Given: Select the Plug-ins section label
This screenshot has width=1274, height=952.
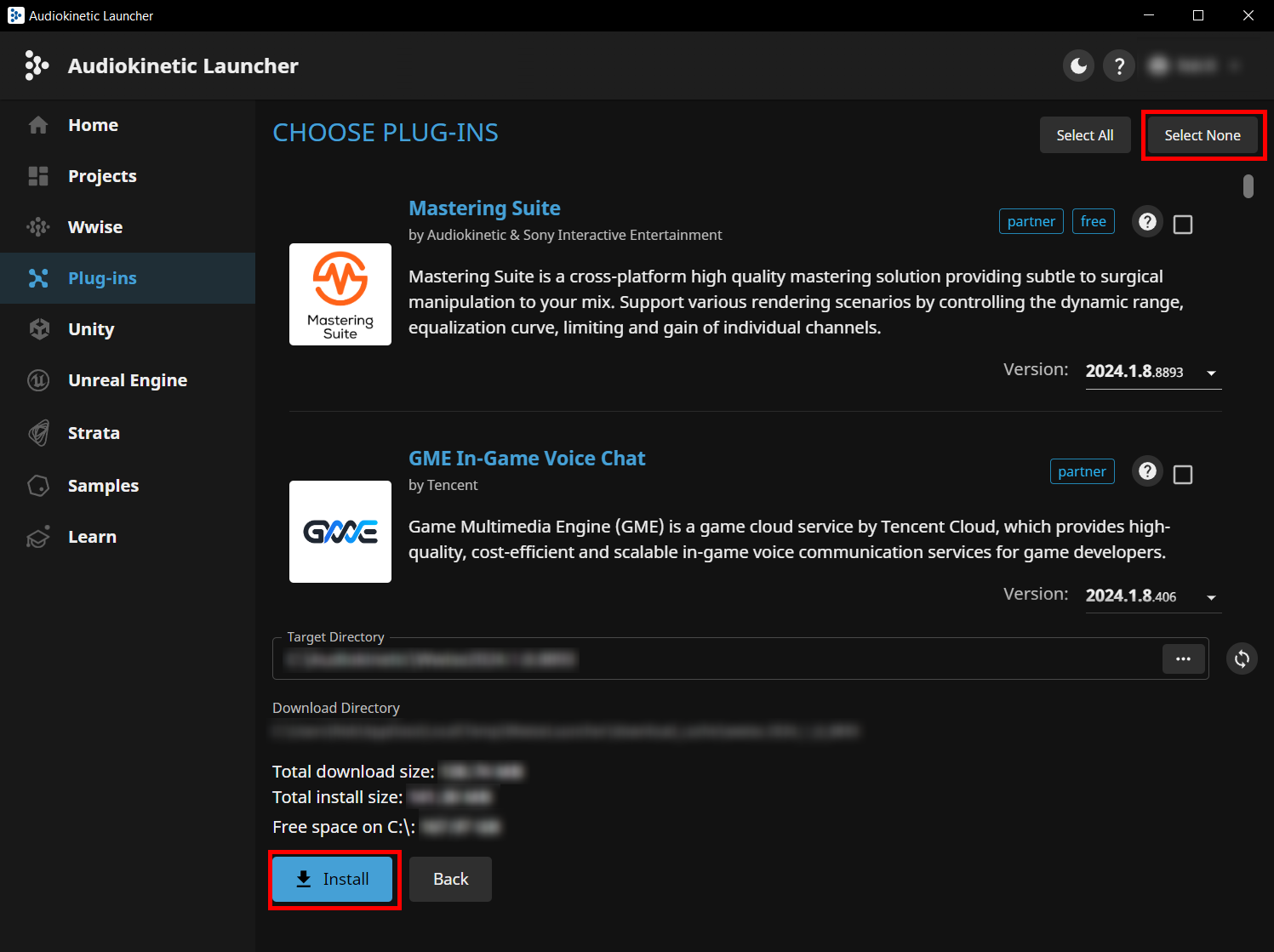Looking at the screenshot, I should [x=102, y=278].
